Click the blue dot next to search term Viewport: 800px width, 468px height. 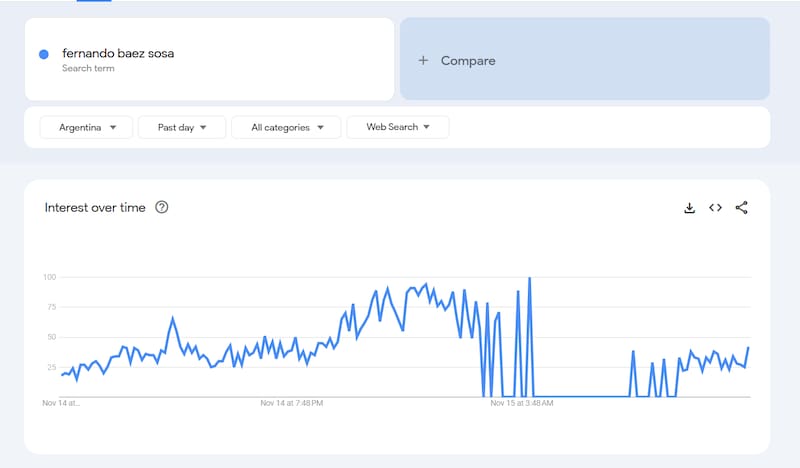(x=44, y=54)
